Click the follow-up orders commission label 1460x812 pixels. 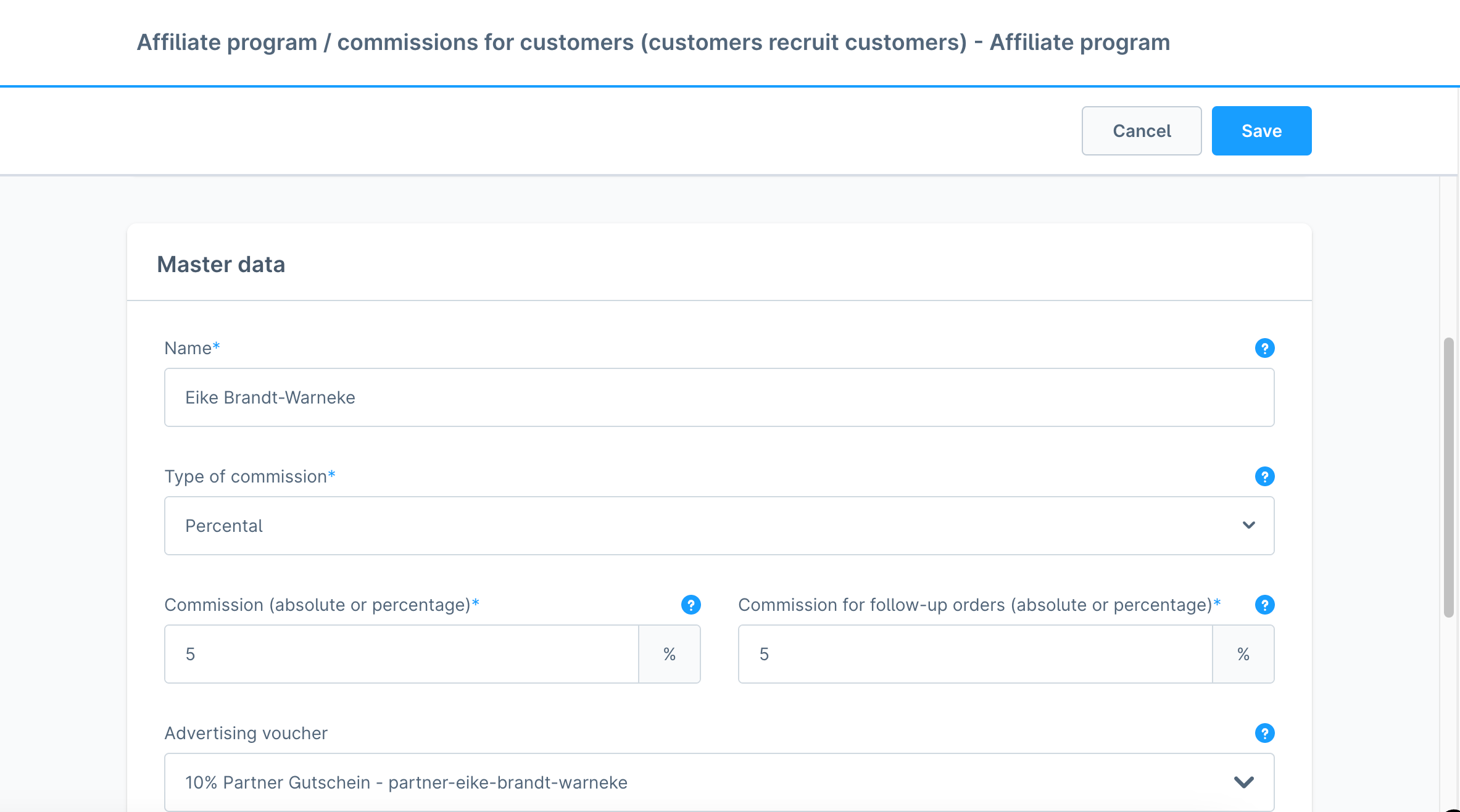[x=979, y=605]
